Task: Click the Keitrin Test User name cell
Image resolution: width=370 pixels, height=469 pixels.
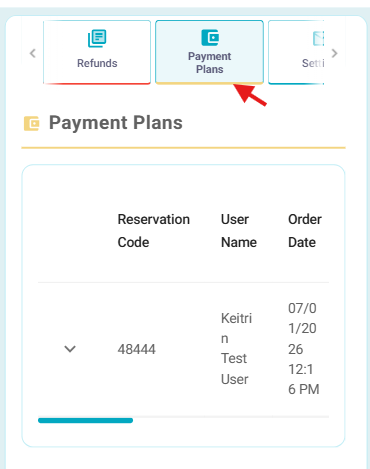Action: tap(236, 349)
